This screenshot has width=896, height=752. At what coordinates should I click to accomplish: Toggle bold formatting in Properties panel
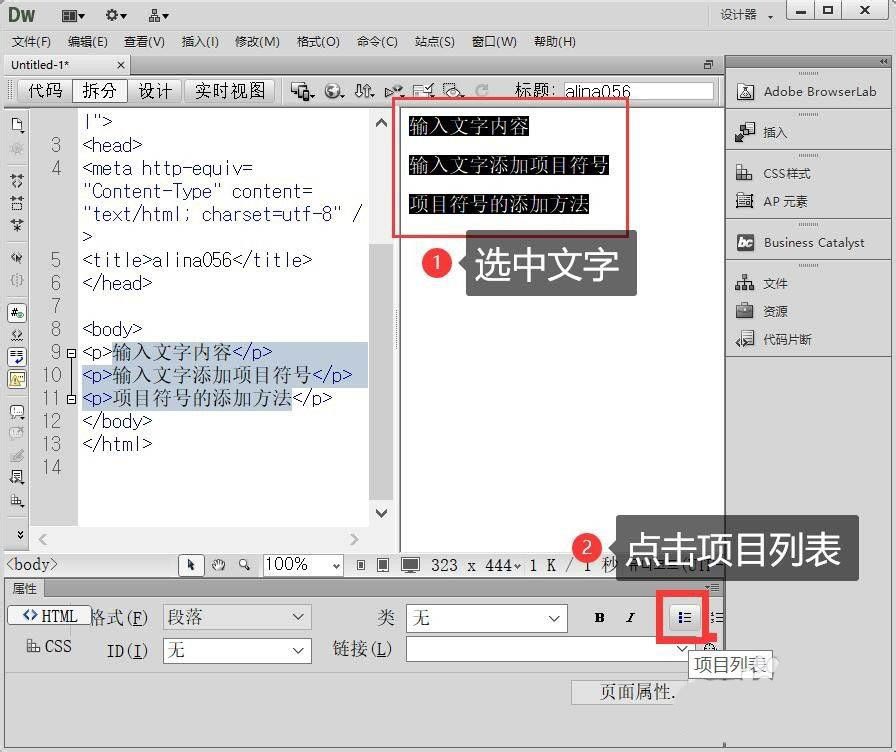tap(598, 618)
